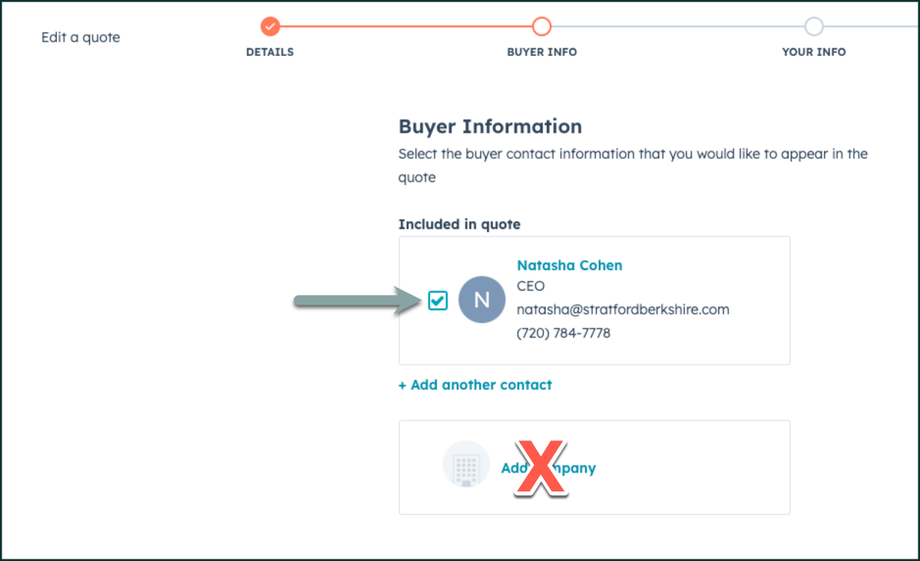This screenshot has width=920, height=561.
Task: Click the company building icon
Action: (466, 465)
